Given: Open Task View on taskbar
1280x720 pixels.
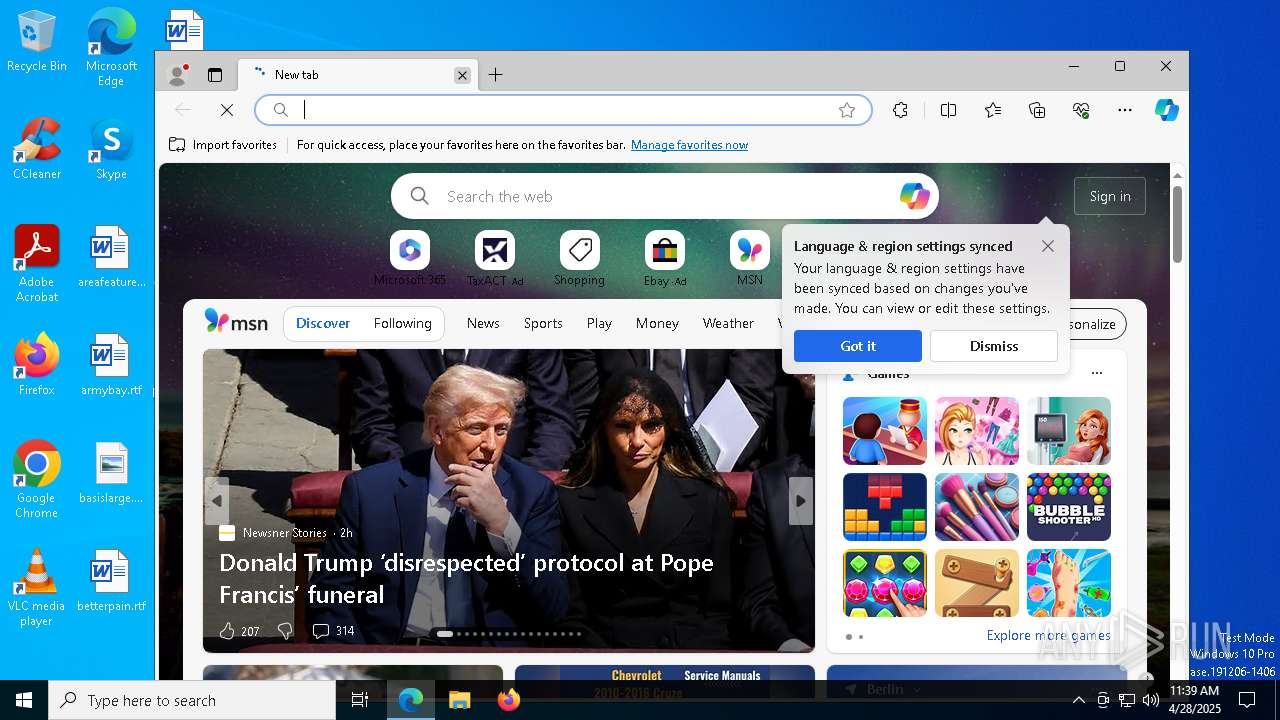Looking at the screenshot, I should (360, 700).
